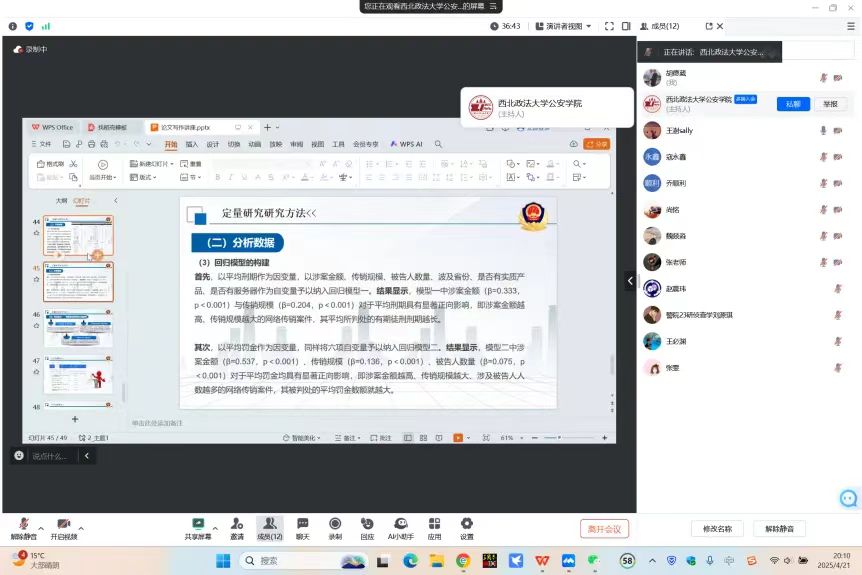Enter fullscreen using the top bar icon

point(609,26)
